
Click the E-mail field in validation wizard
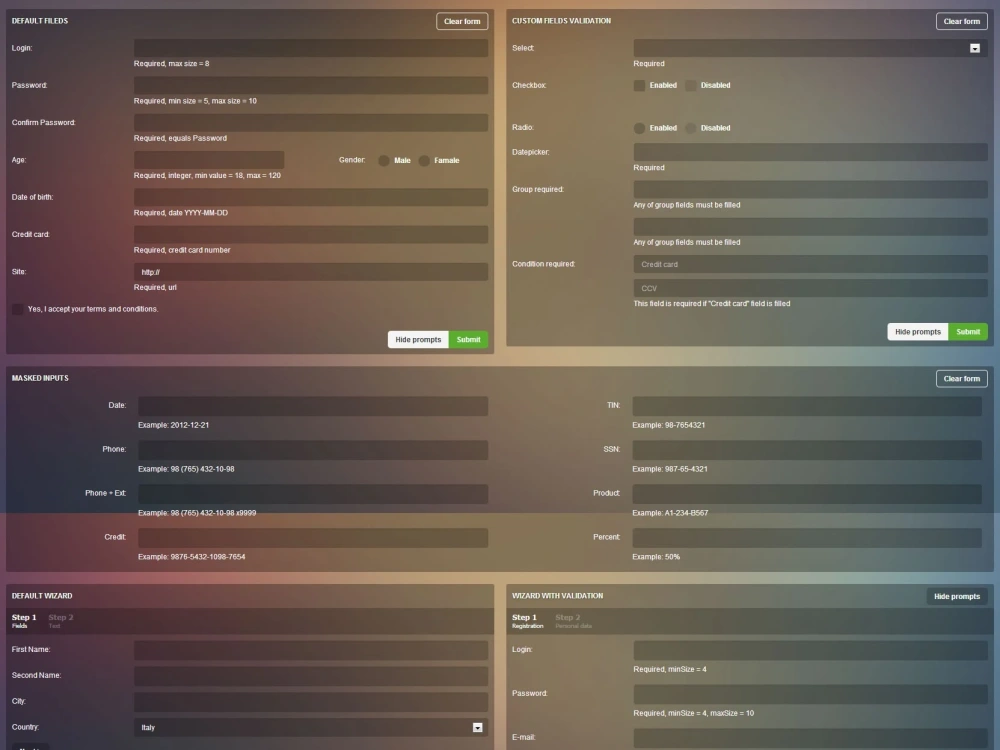(x=810, y=739)
